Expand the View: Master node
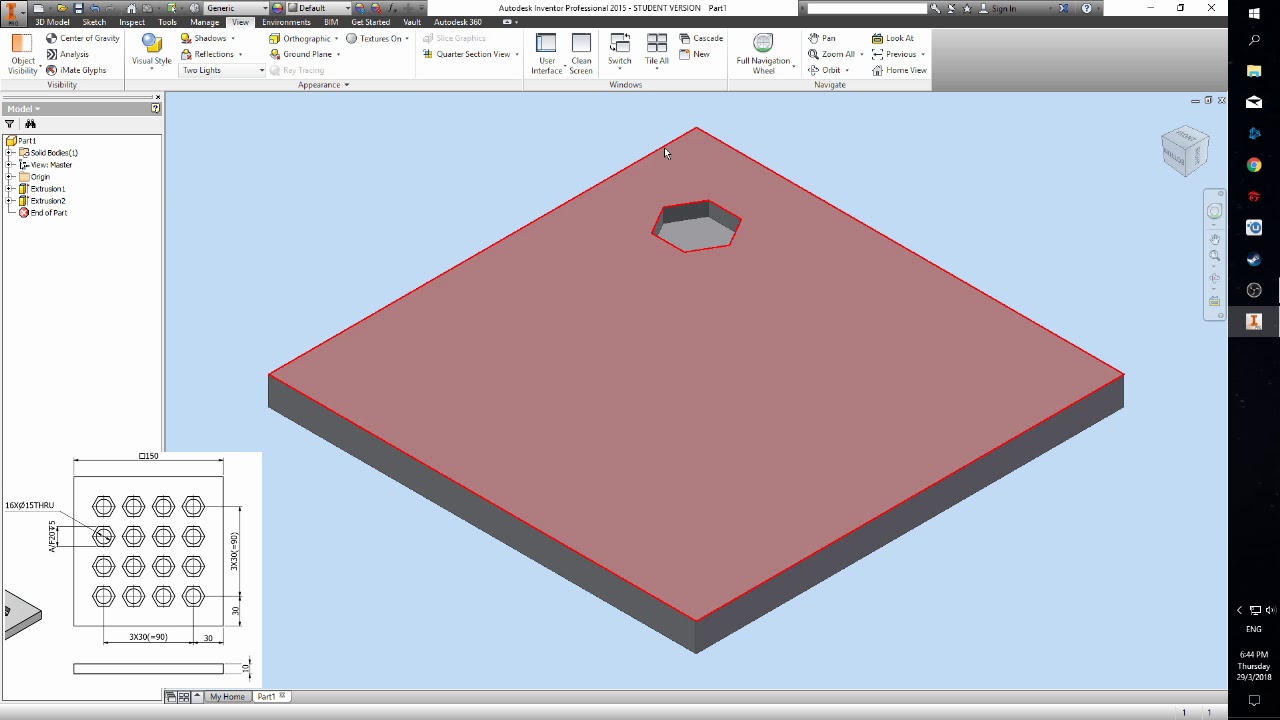 (10, 165)
